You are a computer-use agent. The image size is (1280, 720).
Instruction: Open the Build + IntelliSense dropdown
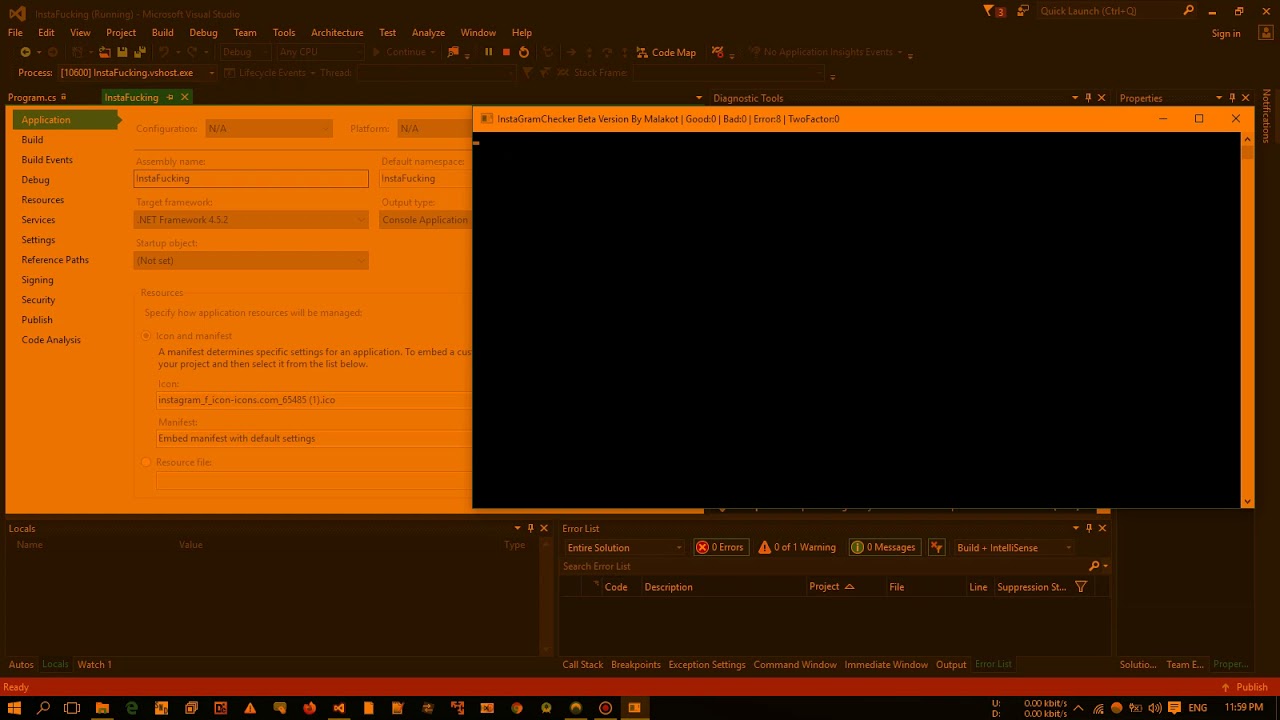(1014, 547)
